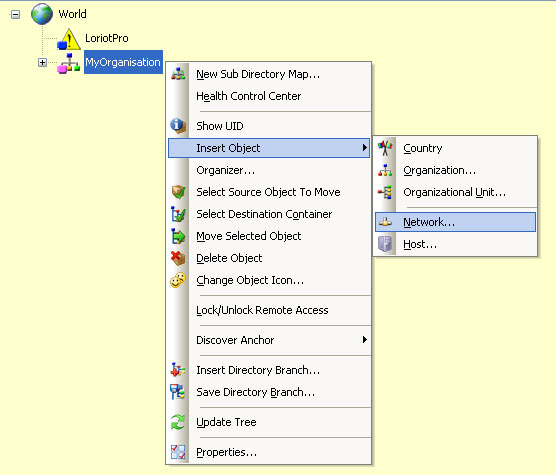556x475 pixels.
Task: Click the New Sub Directory Map icon
Action: click(x=178, y=74)
